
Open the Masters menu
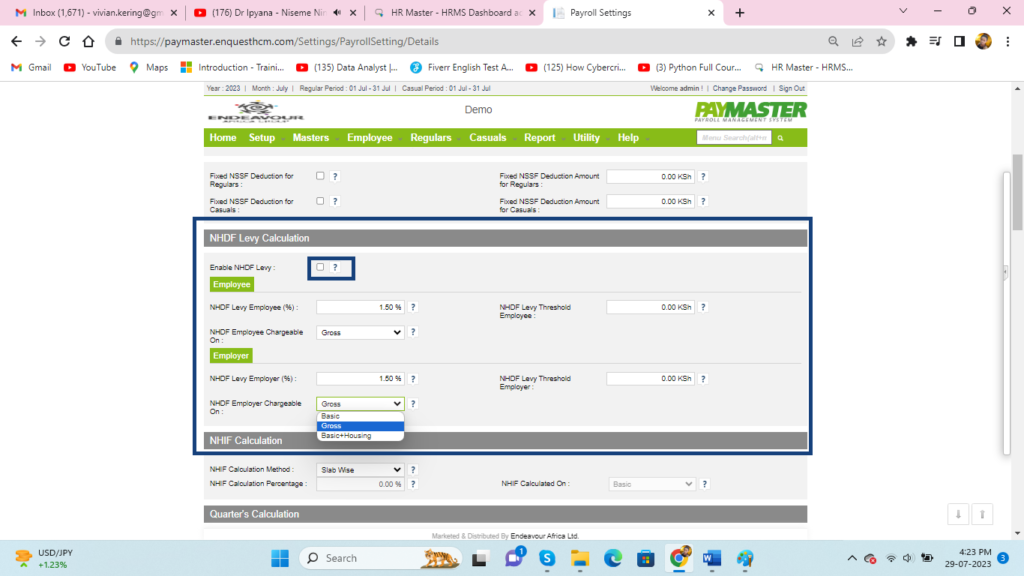point(311,138)
